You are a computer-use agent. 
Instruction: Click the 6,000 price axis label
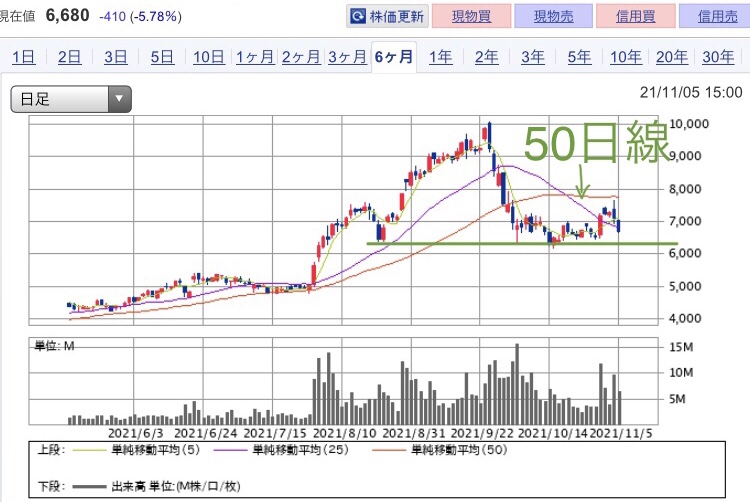point(685,253)
